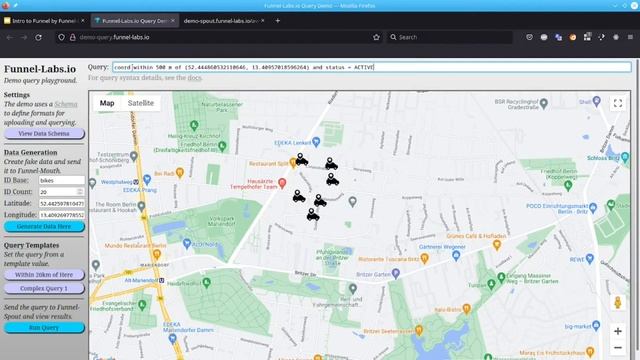Click the Run Query button
The image size is (640, 360).
[44, 328]
